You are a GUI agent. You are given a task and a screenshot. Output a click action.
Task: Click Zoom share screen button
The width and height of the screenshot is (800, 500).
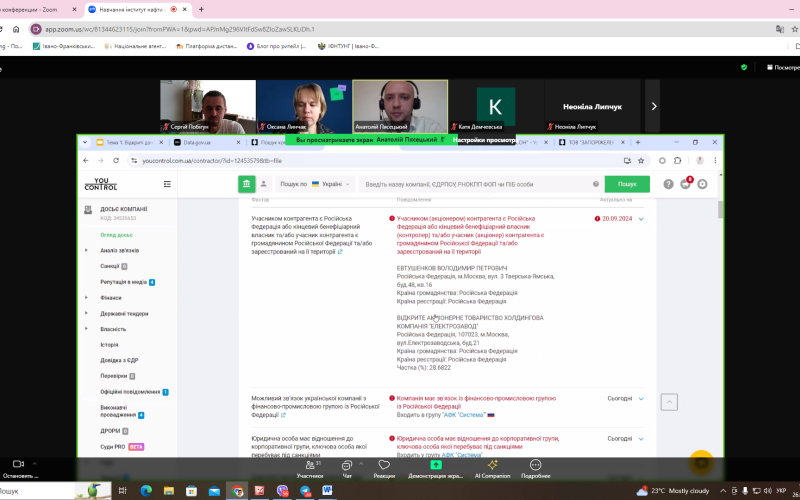click(x=435, y=468)
